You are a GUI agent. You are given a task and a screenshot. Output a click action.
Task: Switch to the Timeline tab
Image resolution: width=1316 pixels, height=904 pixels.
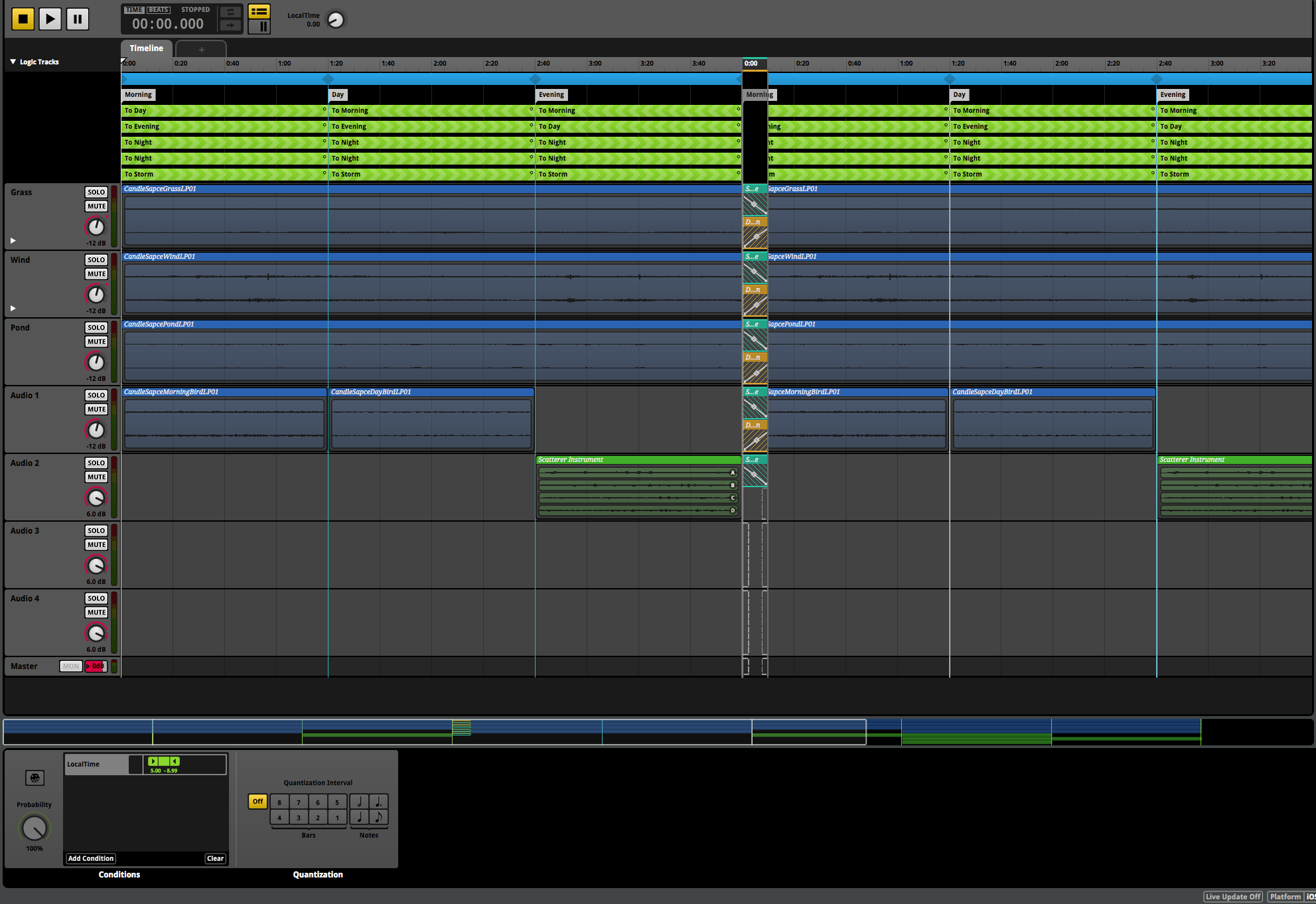tap(145, 48)
